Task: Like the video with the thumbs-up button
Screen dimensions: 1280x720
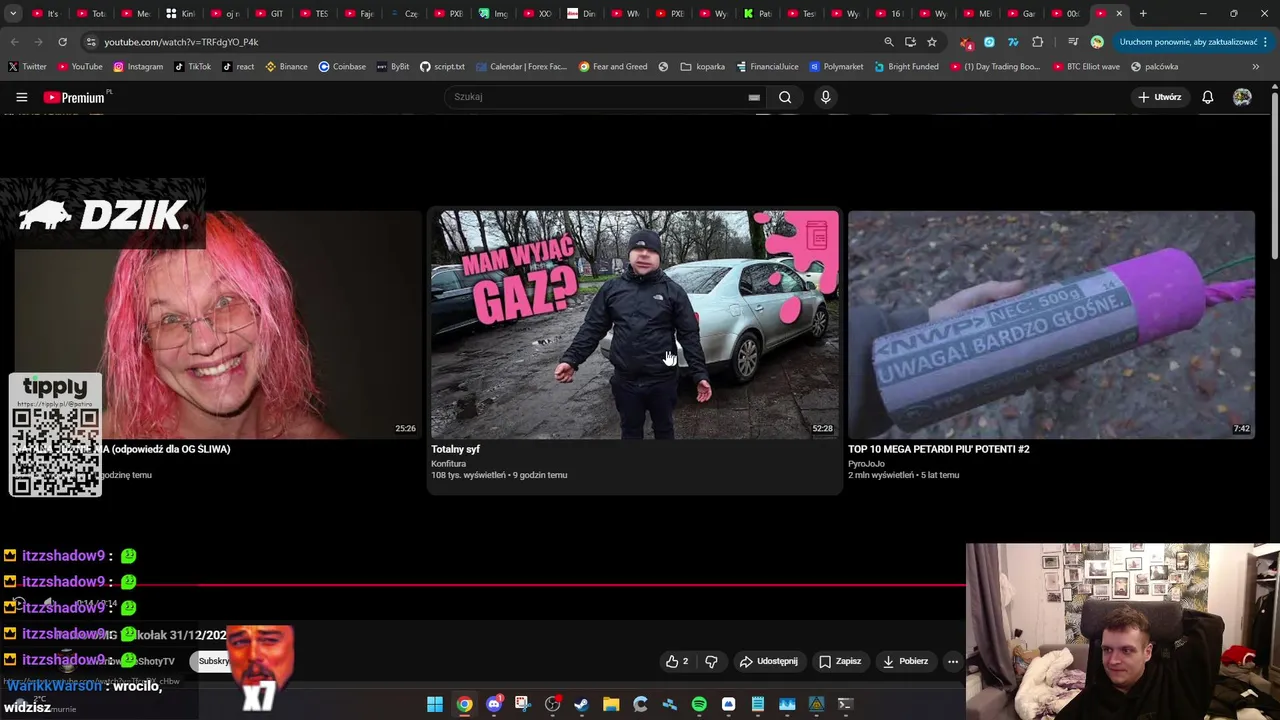Action: coord(677,661)
